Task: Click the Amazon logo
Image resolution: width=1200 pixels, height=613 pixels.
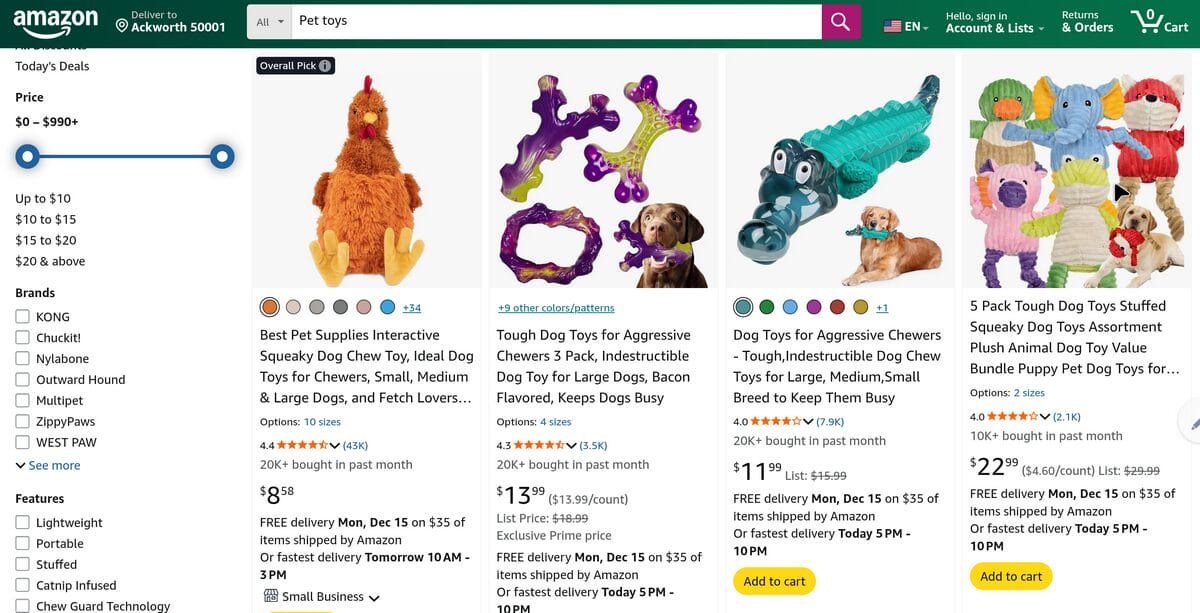Action: [57, 22]
